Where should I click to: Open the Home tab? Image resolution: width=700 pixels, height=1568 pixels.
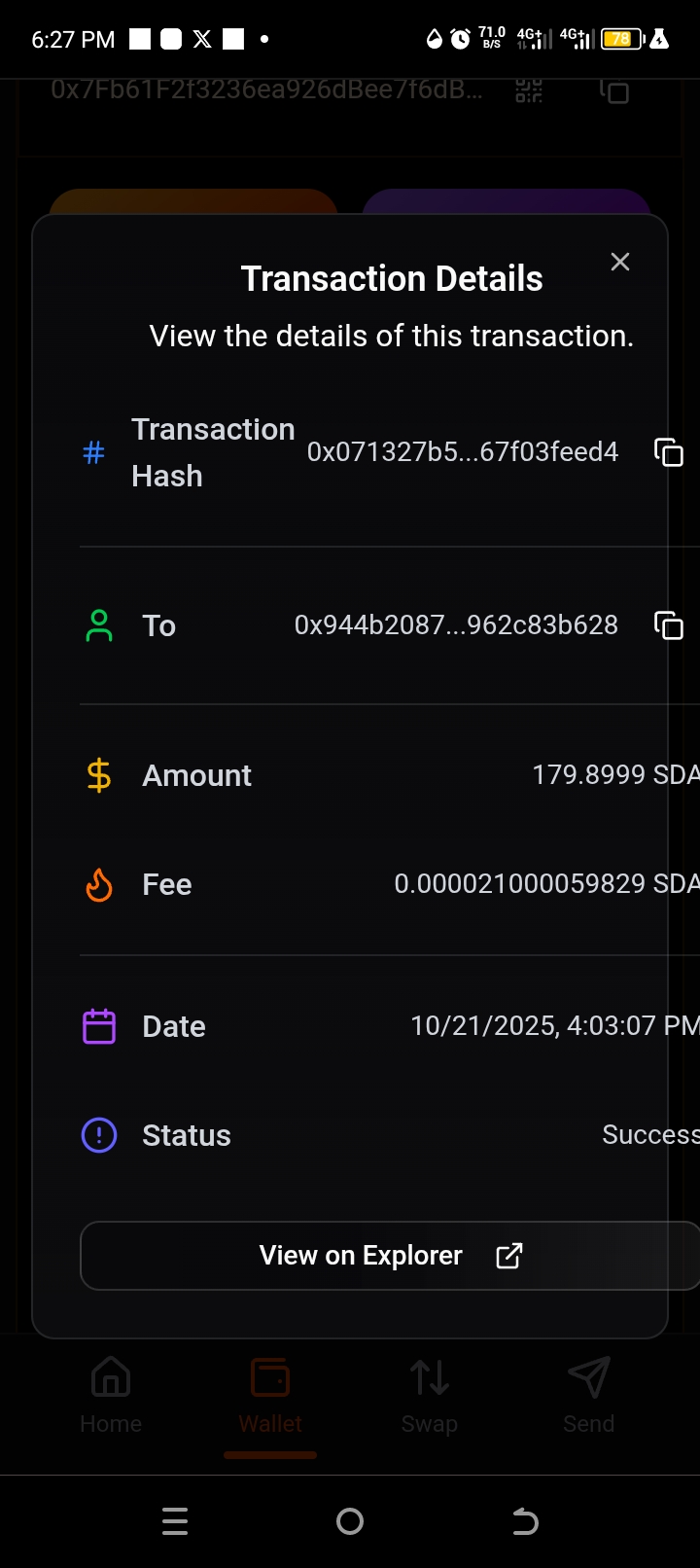pos(111,1395)
